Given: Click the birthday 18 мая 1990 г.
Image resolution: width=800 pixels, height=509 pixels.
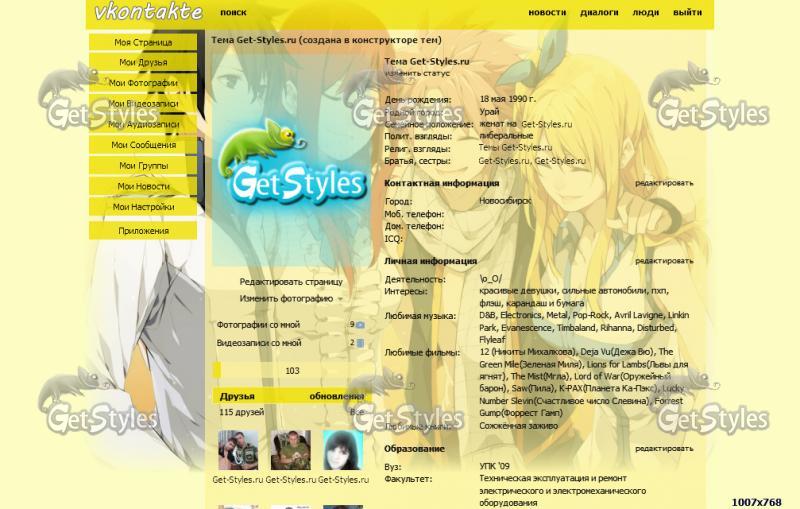Looking at the screenshot, I should tap(508, 99).
